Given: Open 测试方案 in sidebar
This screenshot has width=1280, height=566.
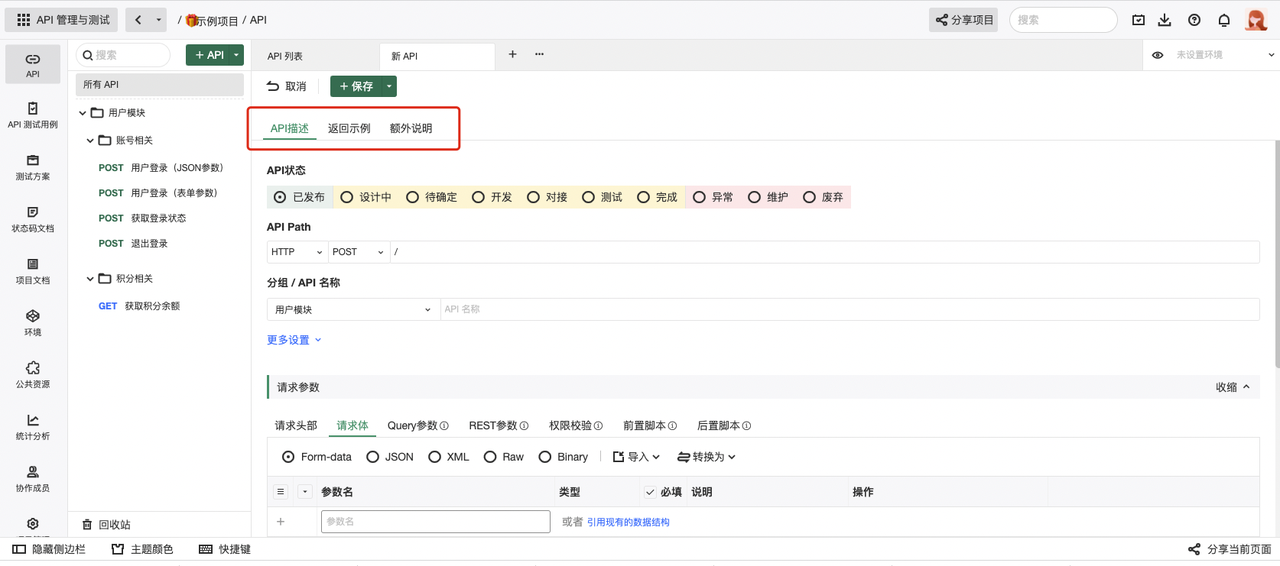Looking at the screenshot, I should point(33,168).
